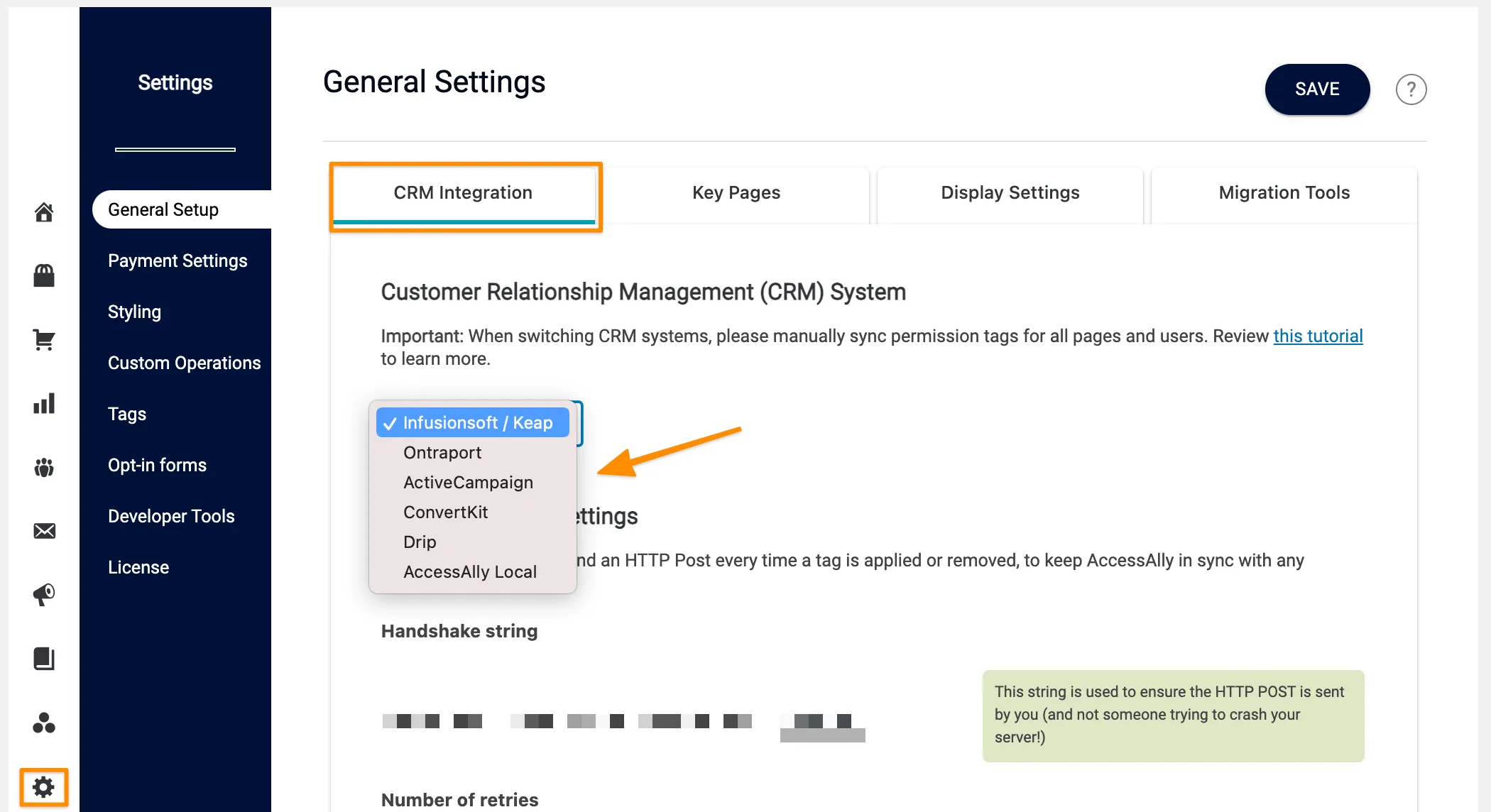This screenshot has width=1491, height=812.
Task: Open the megaphone affiliates icon
Action: 44,595
